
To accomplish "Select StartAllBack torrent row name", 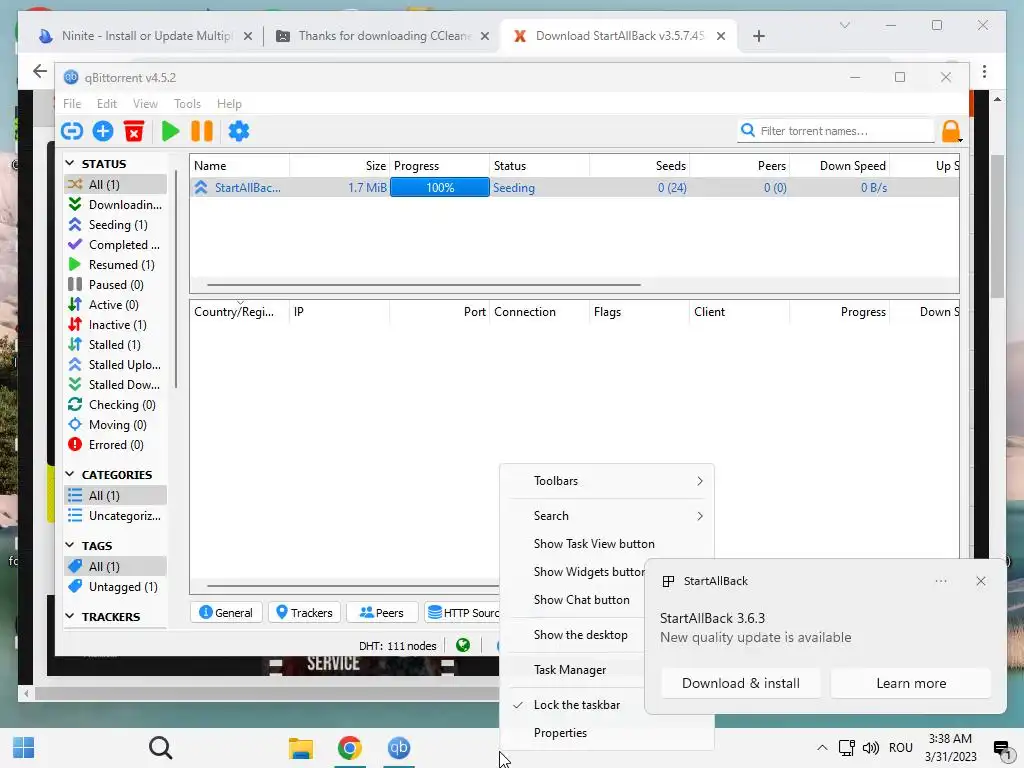I will click(248, 187).
